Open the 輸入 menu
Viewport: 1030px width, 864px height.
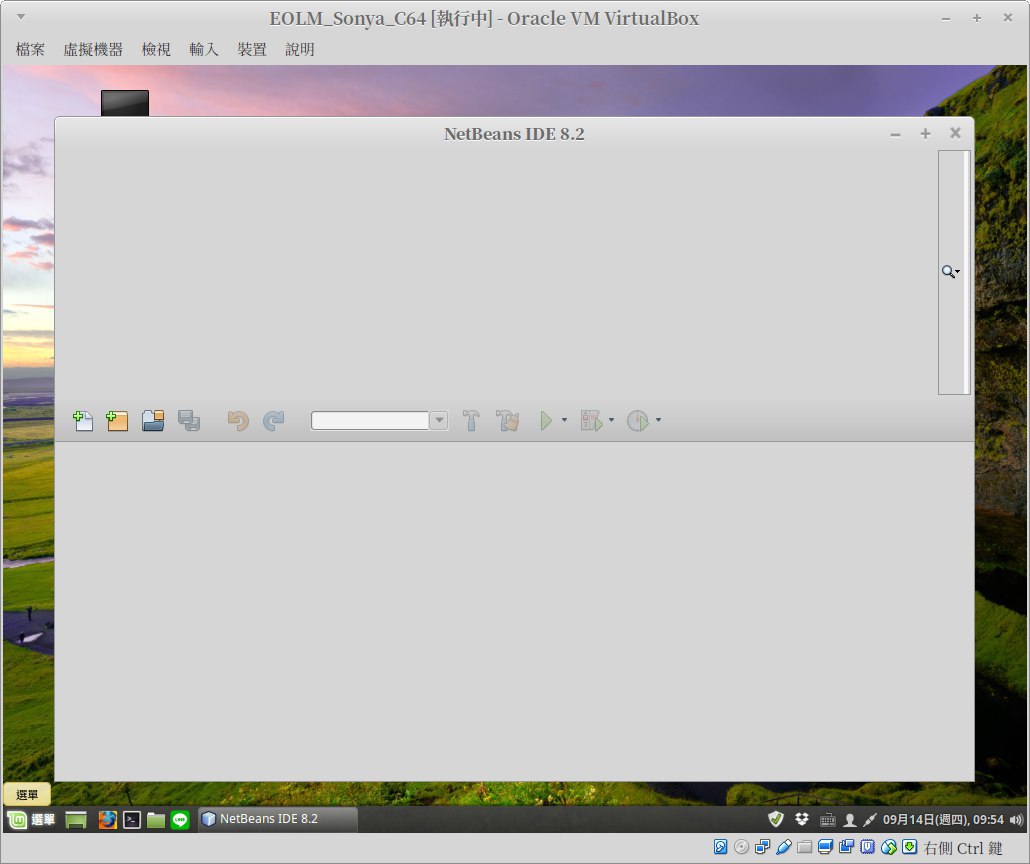click(x=204, y=49)
